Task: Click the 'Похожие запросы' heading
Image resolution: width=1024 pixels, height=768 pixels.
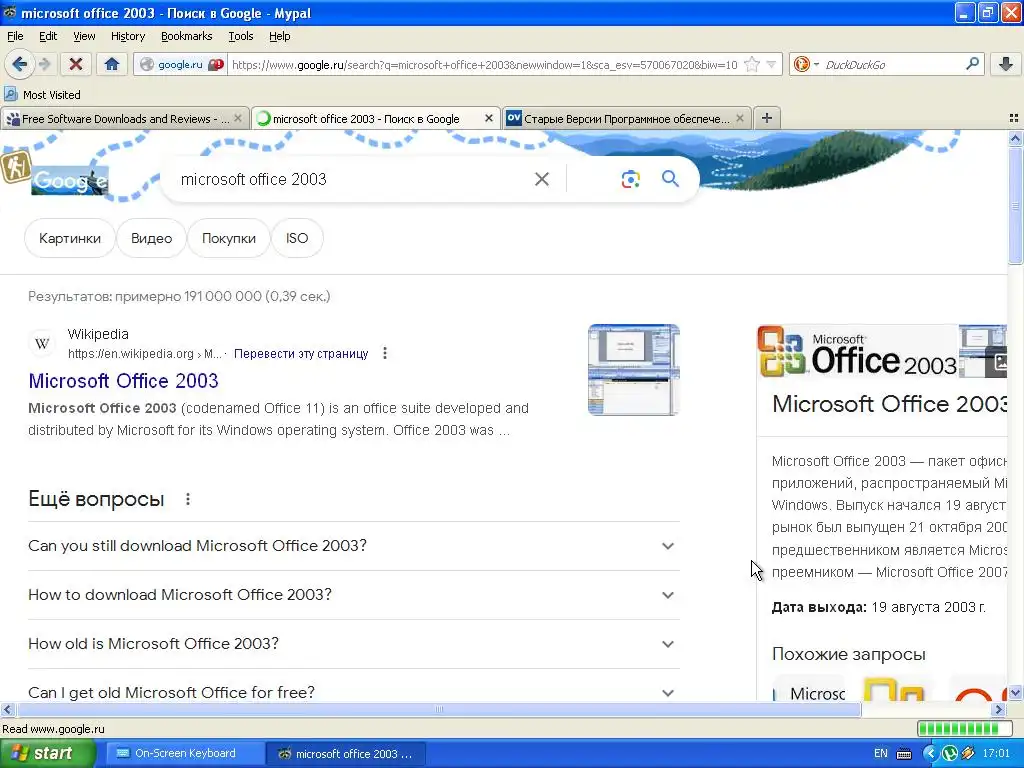Action: 848,654
